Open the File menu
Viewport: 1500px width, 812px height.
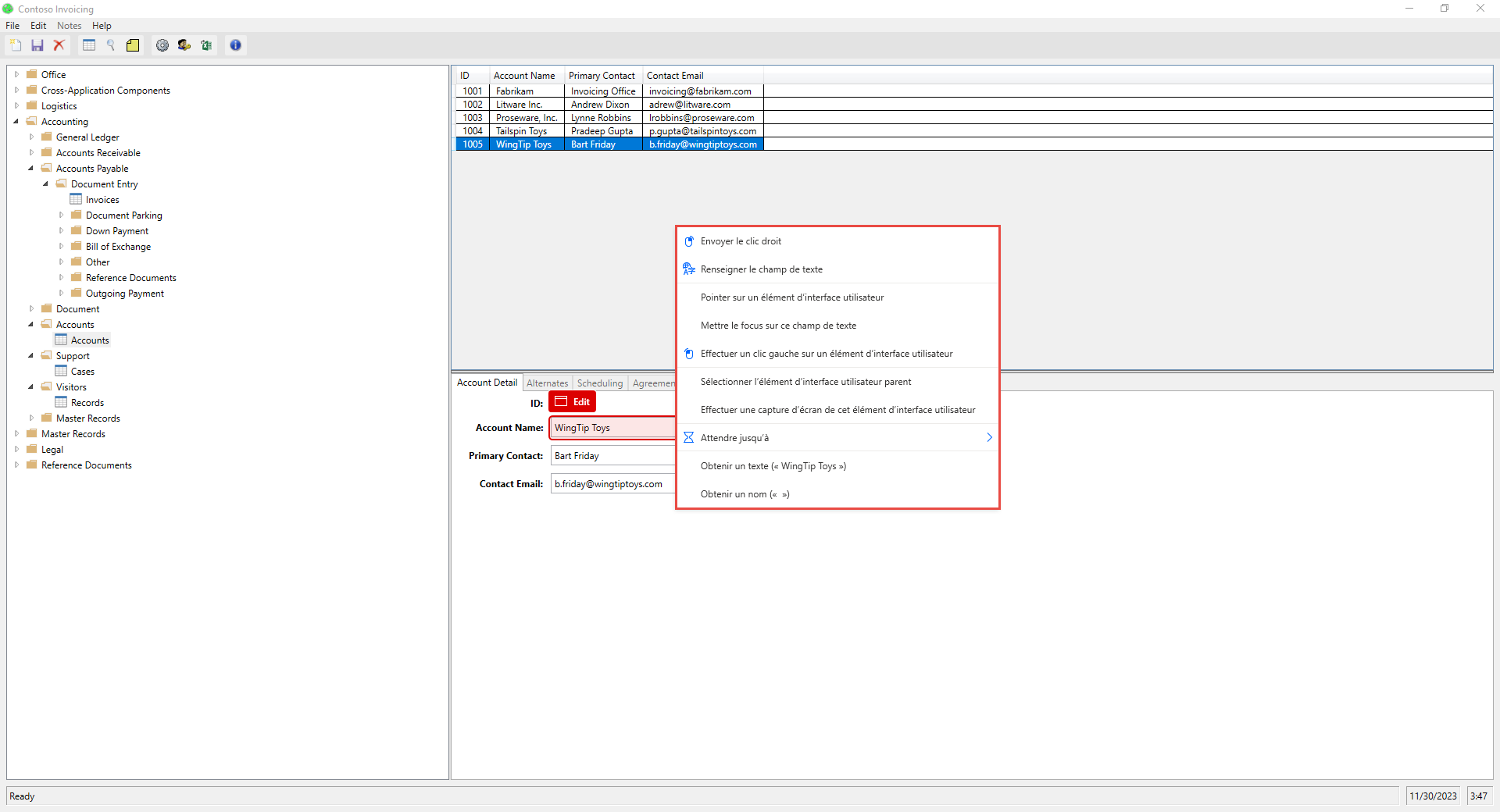[12, 26]
